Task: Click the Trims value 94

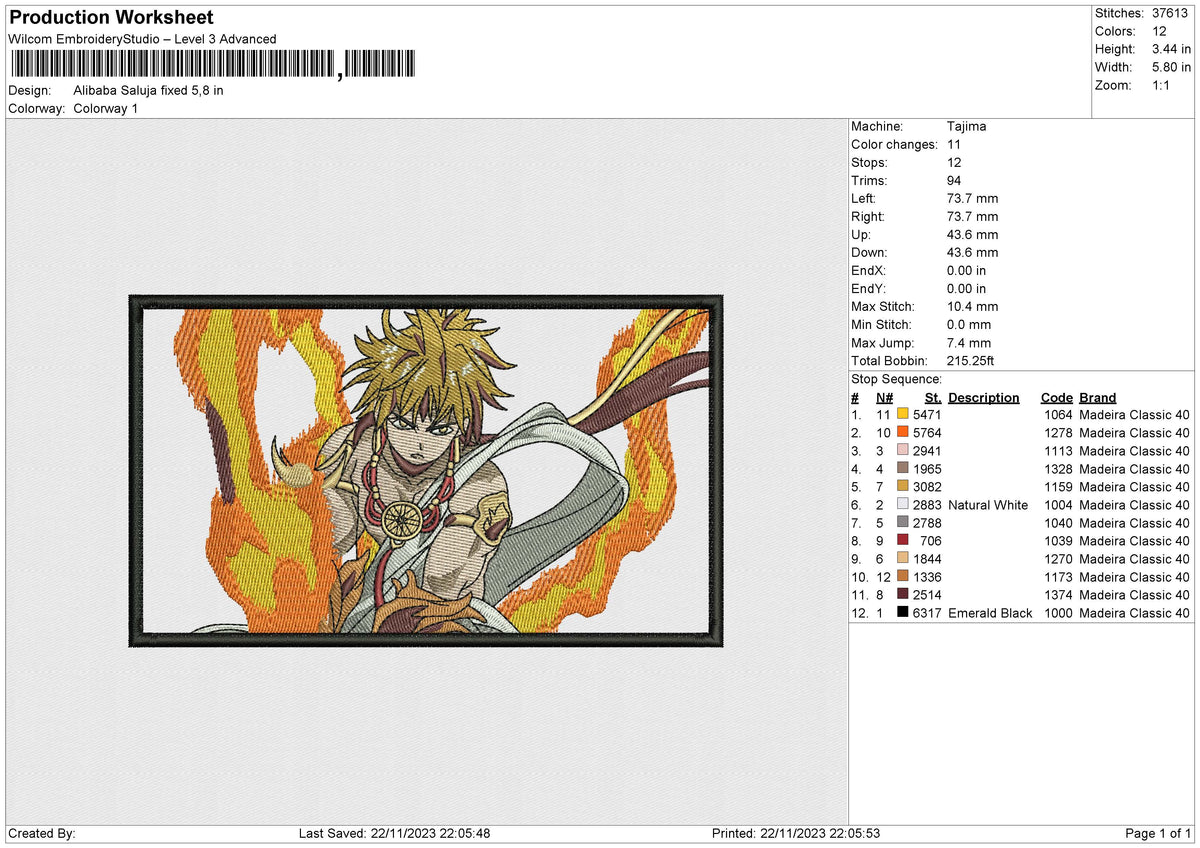Action: click(955, 180)
